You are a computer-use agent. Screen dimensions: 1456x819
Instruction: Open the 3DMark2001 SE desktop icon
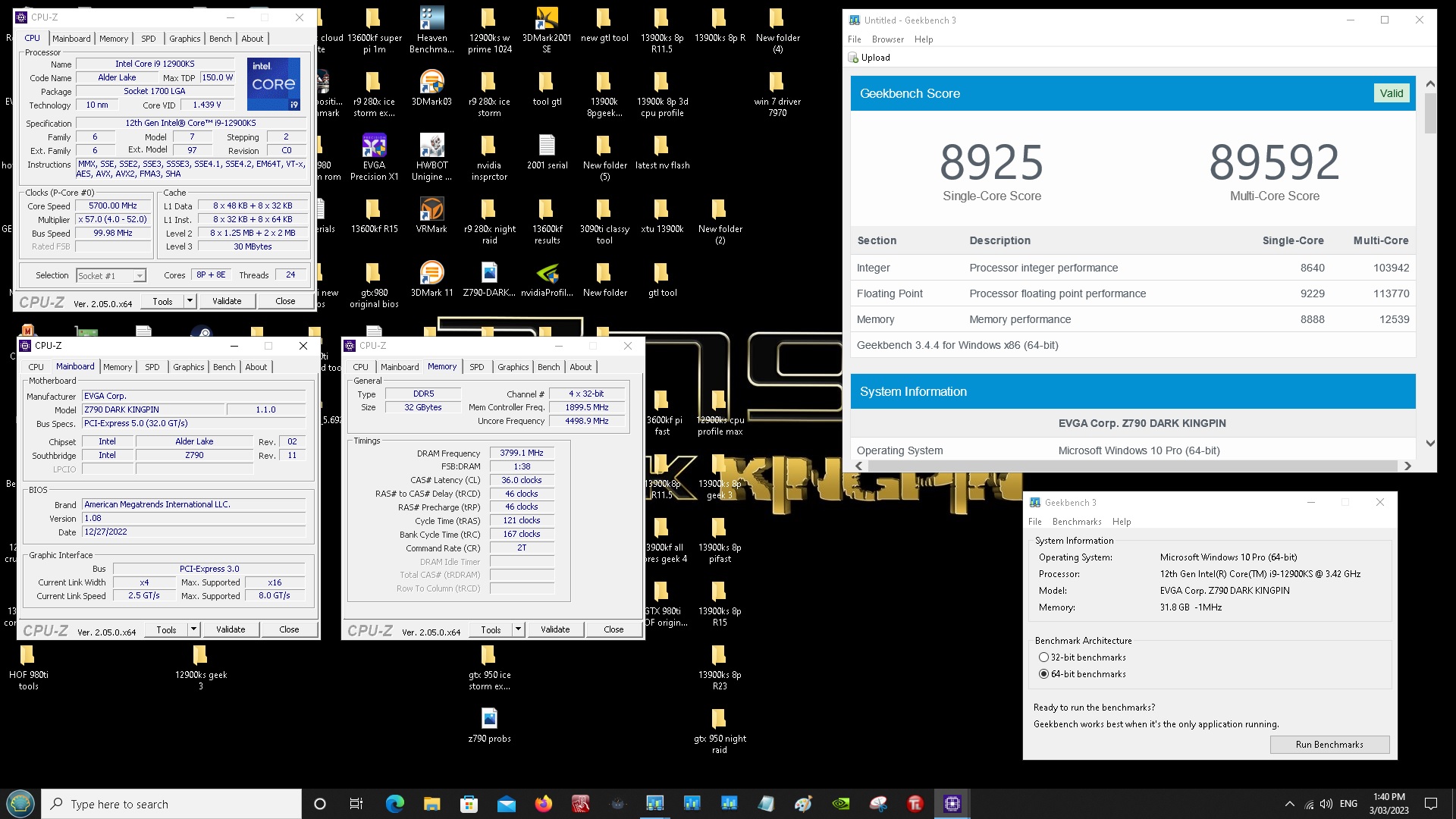[547, 30]
